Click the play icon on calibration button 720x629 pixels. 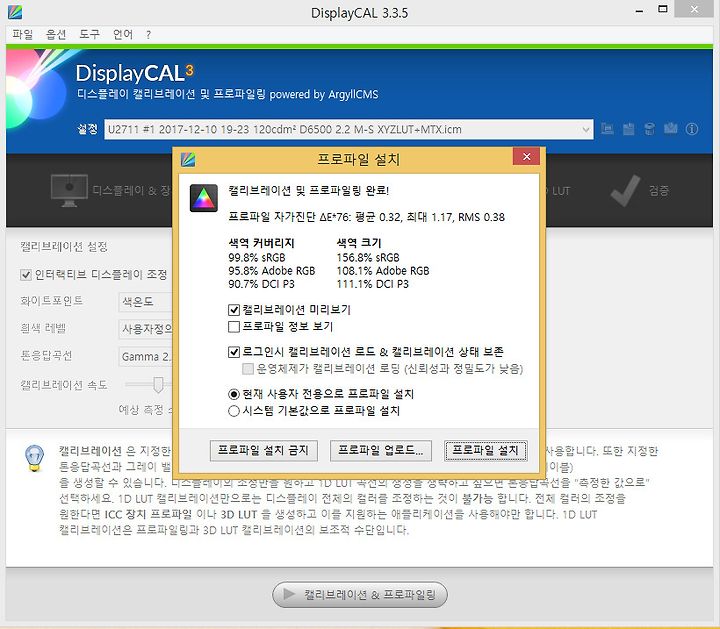[x=289, y=594]
